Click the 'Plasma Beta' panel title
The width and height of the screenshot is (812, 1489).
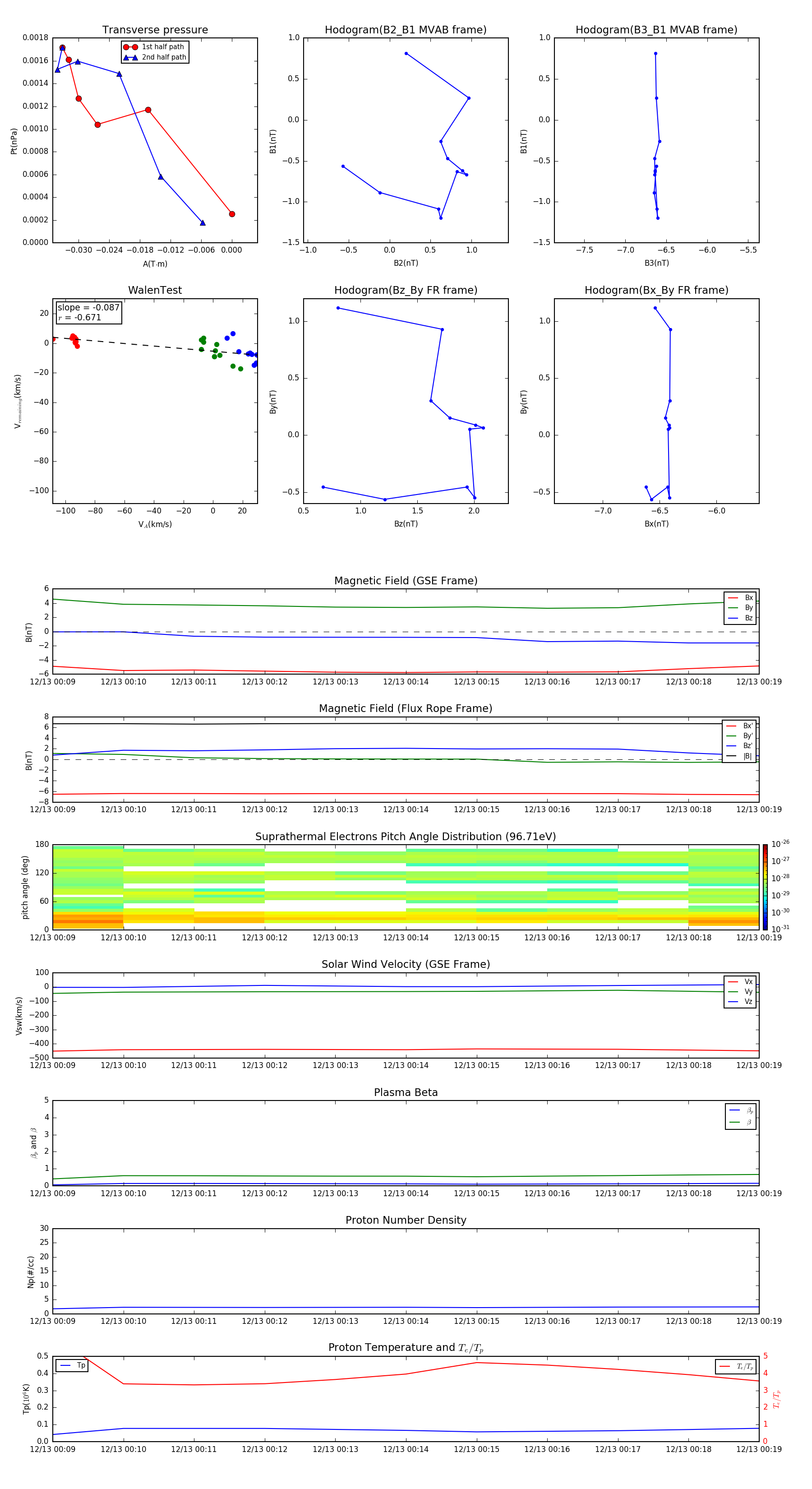(406, 1092)
